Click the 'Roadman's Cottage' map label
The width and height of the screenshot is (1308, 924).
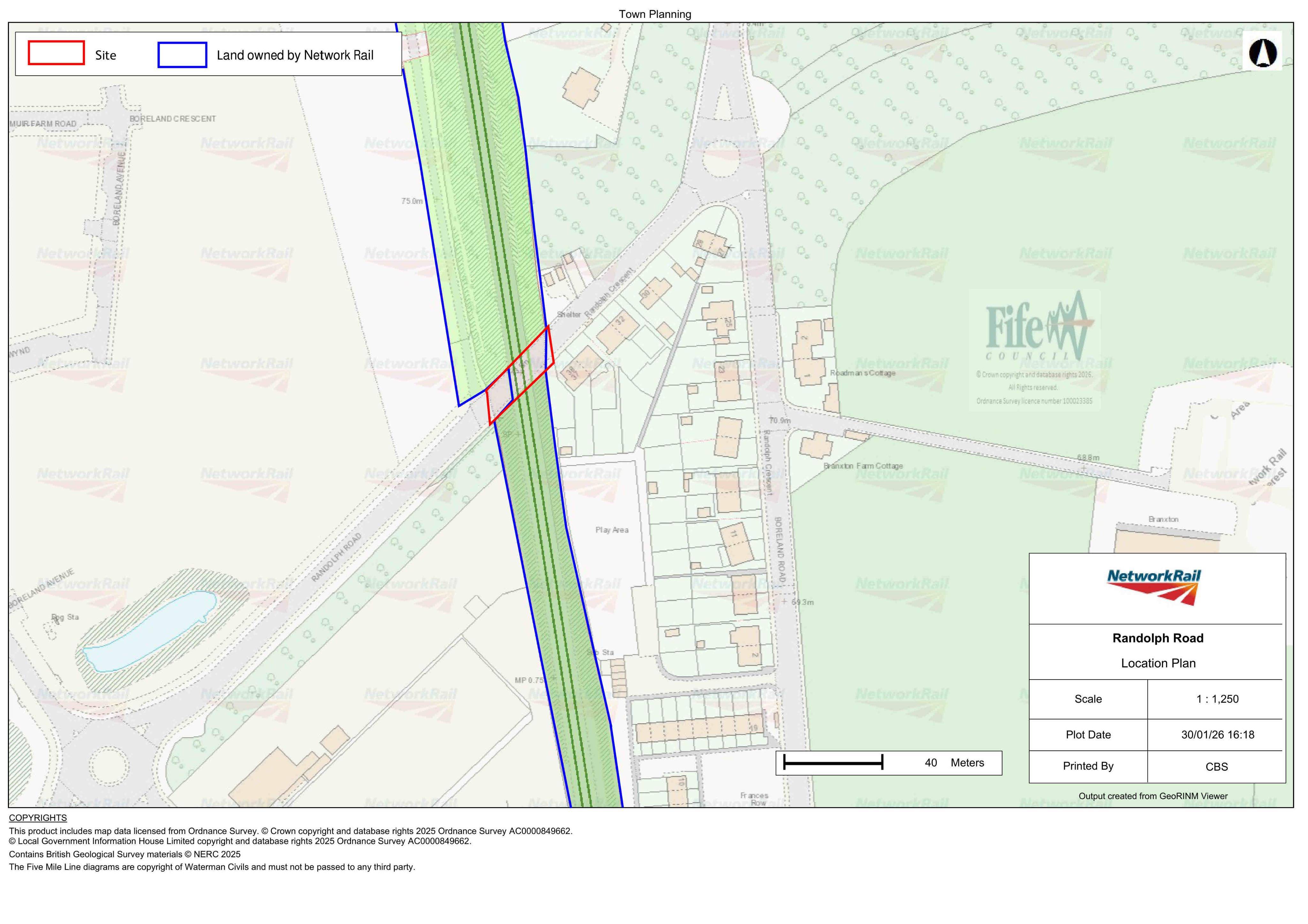pyautogui.click(x=863, y=373)
